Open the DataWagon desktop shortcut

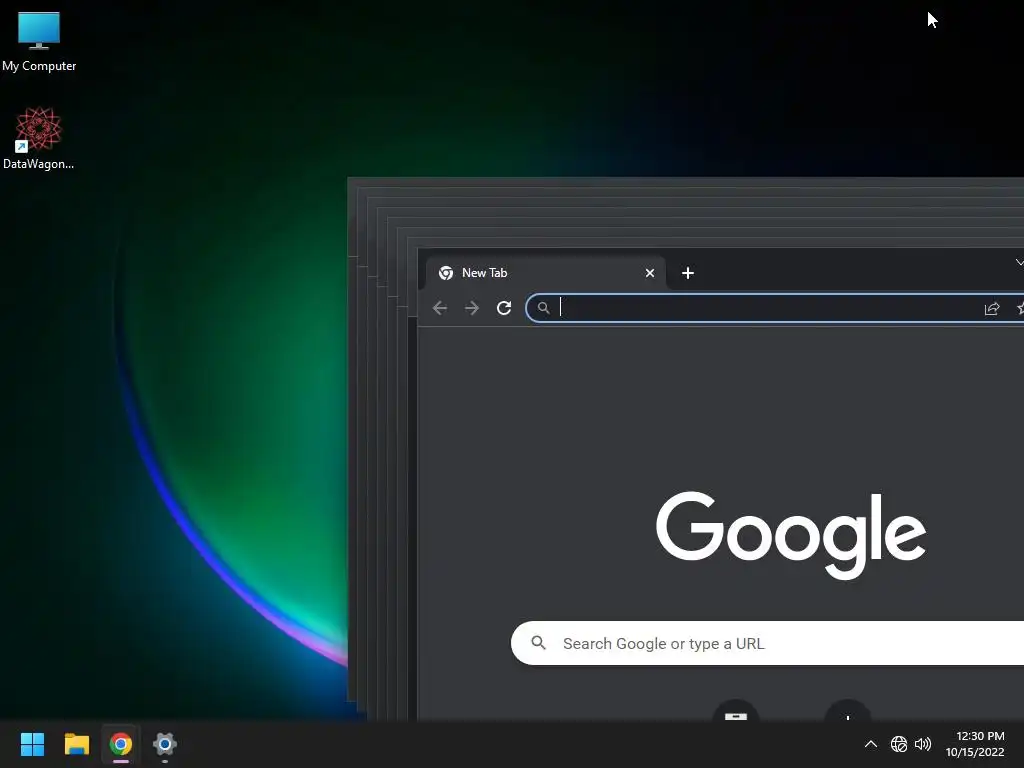(x=39, y=138)
